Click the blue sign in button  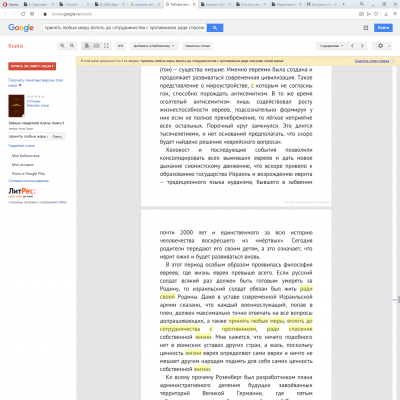383,28
